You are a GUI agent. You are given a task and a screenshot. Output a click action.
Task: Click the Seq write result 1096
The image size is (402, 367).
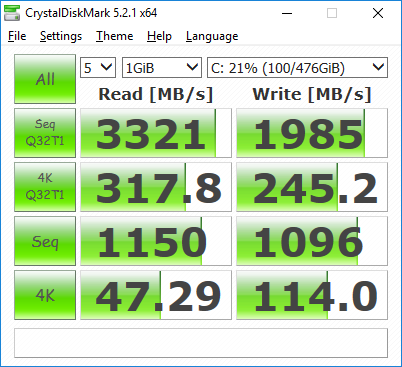[312, 241]
